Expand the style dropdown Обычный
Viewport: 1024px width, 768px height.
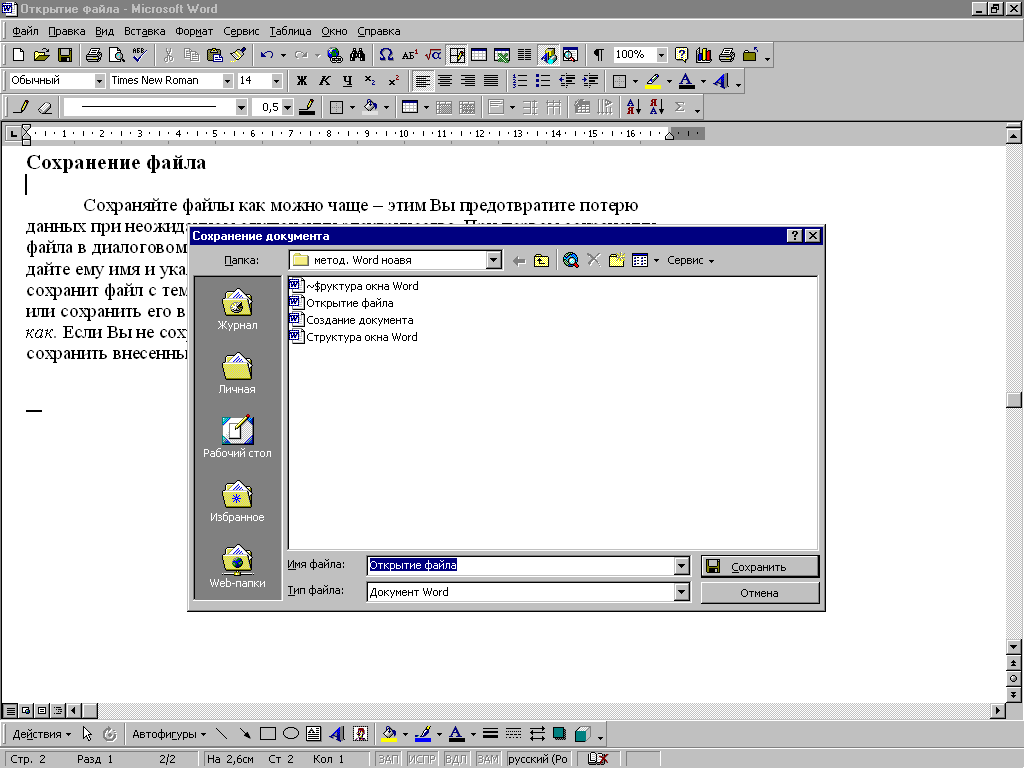click(99, 80)
